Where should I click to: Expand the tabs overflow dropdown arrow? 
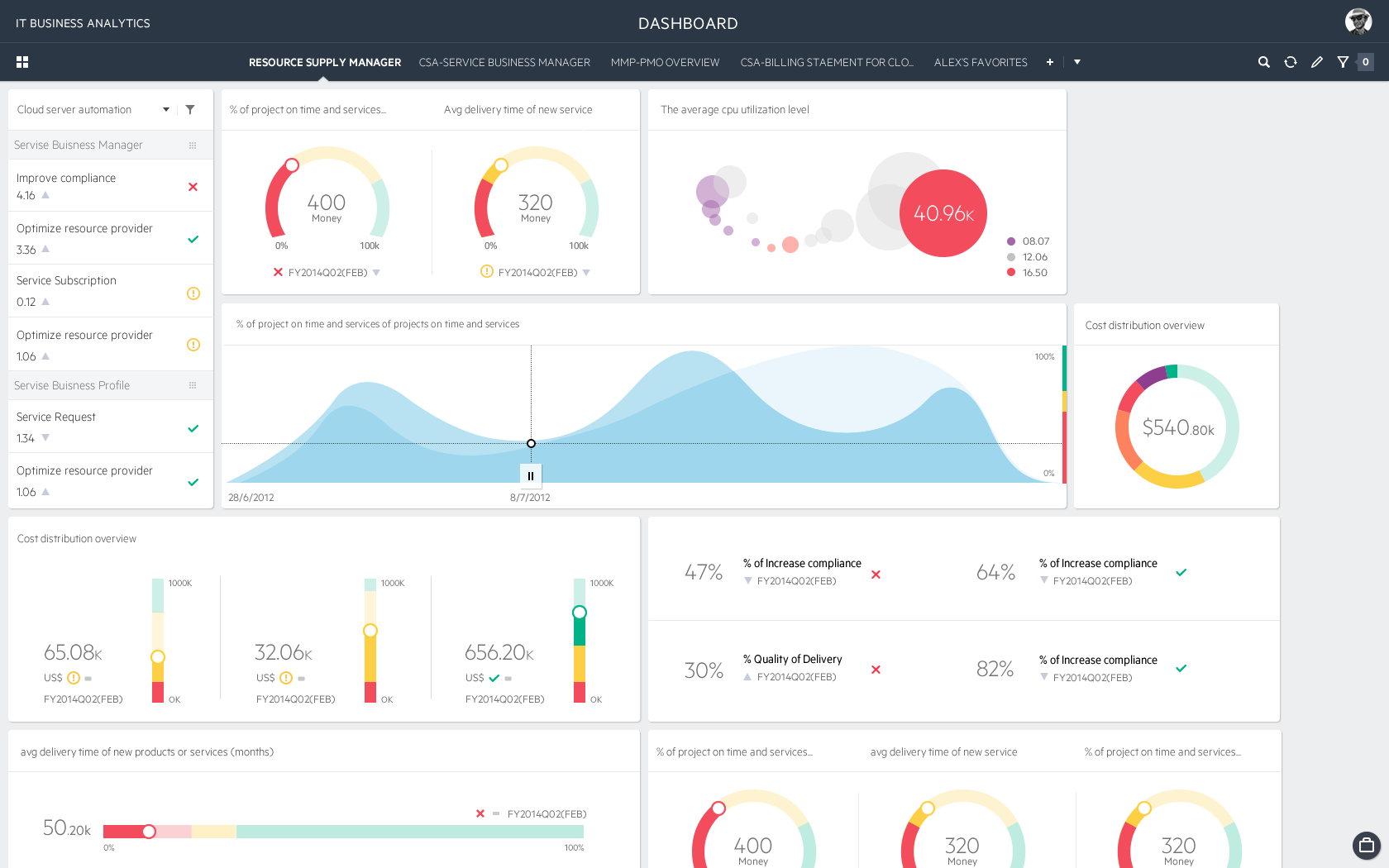pyautogui.click(x=1077, y=62)
